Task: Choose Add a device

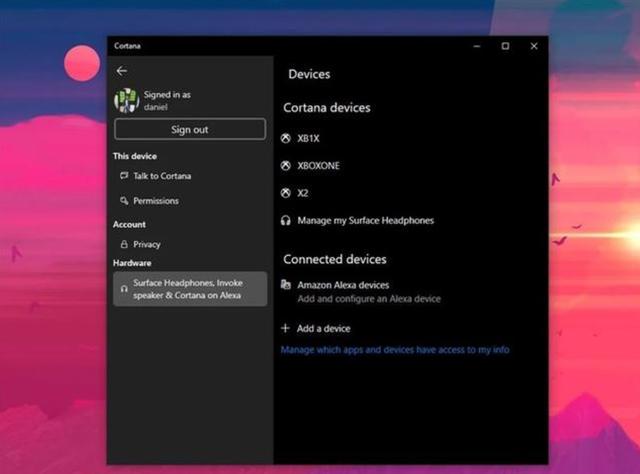Action: tap(323, 328)
